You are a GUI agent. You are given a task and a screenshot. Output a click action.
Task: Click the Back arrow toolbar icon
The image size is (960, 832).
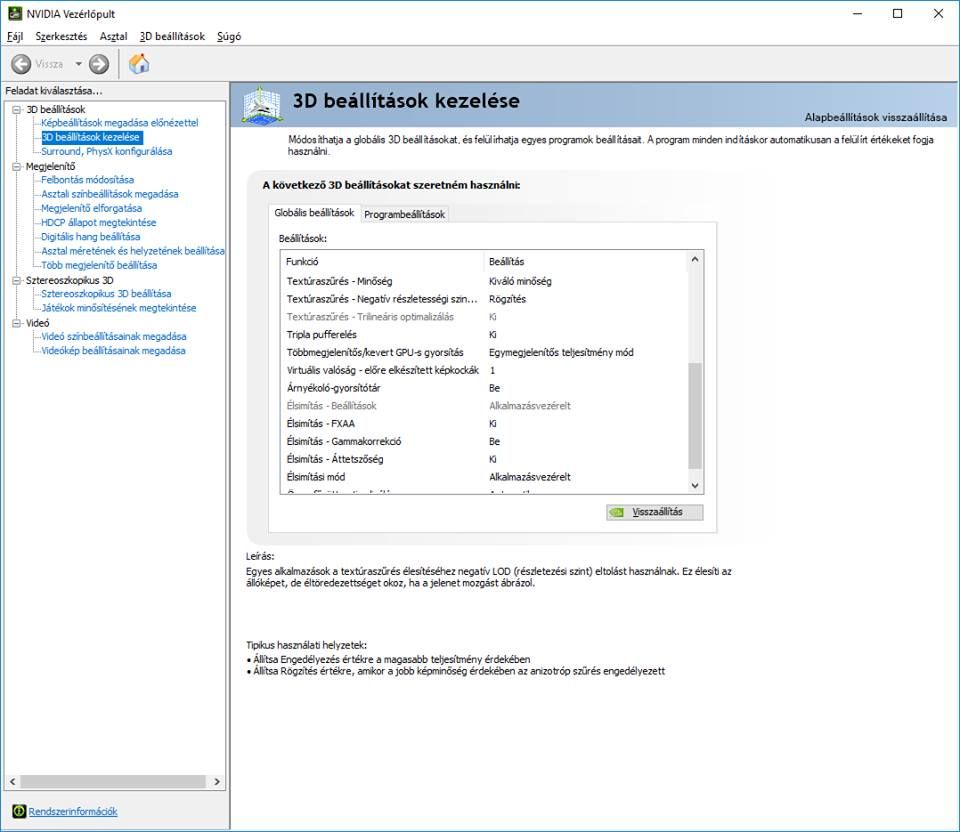(21, 64)
